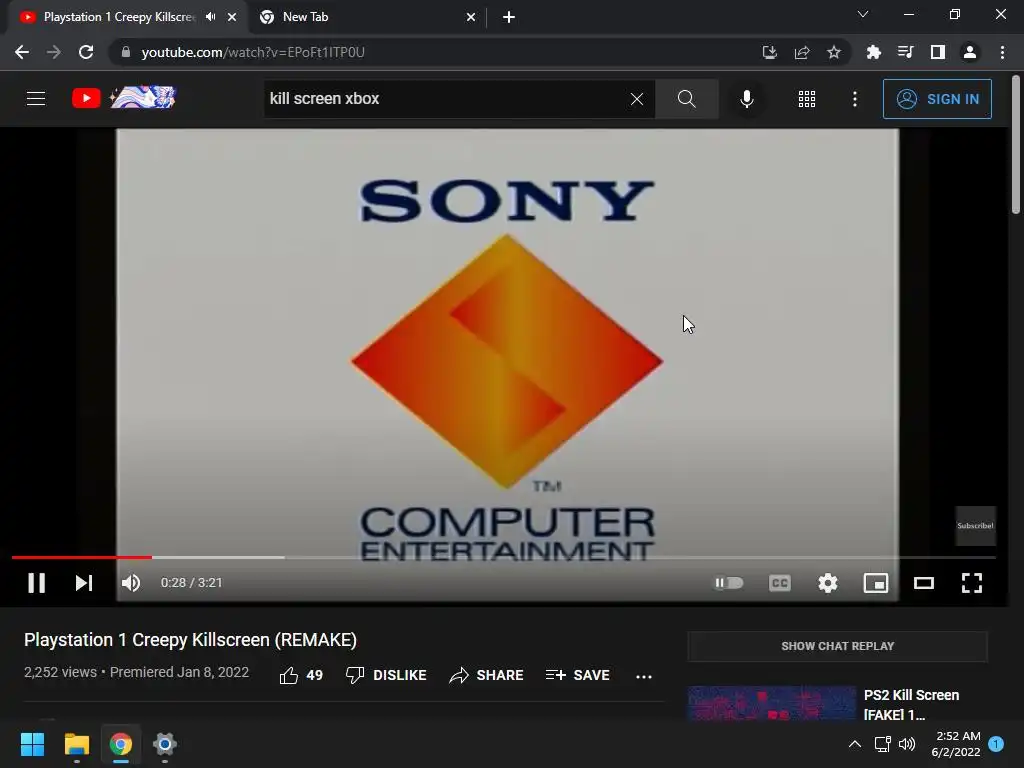Show hidden system tray icons
The image size is (1024, 768).
click(x=854, y=744)
